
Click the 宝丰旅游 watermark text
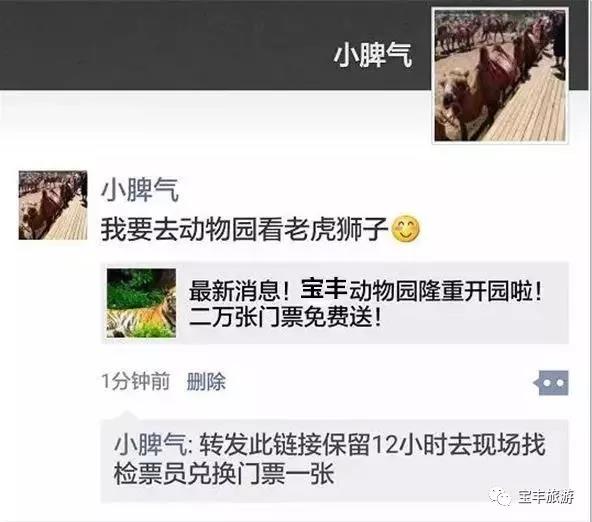[x=546, y=497]
